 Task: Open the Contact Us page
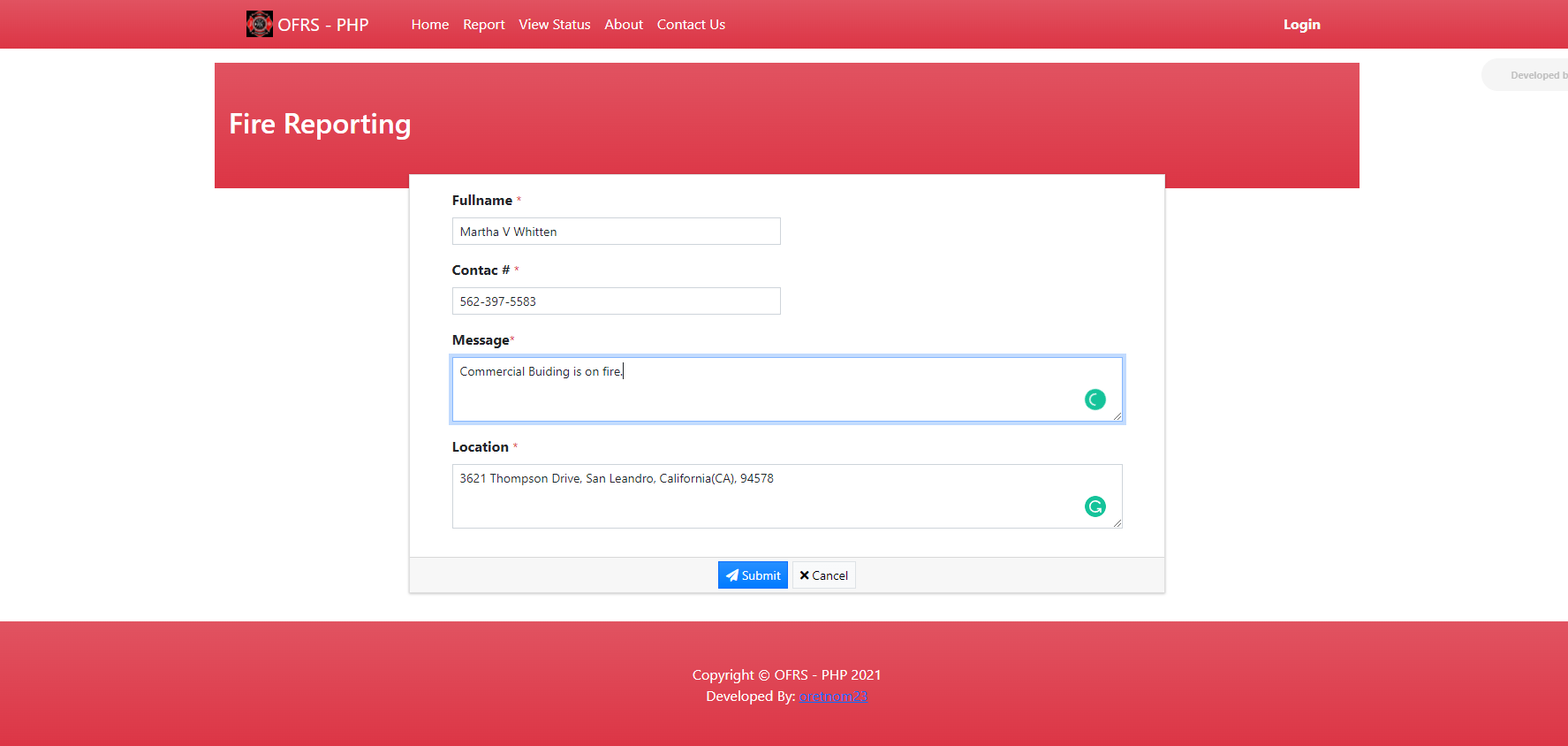[x=691, y=25]
